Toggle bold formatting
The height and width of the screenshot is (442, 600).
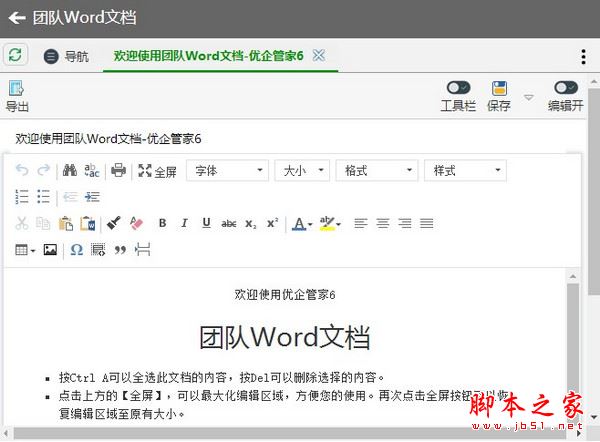click(x=163, y=223)
